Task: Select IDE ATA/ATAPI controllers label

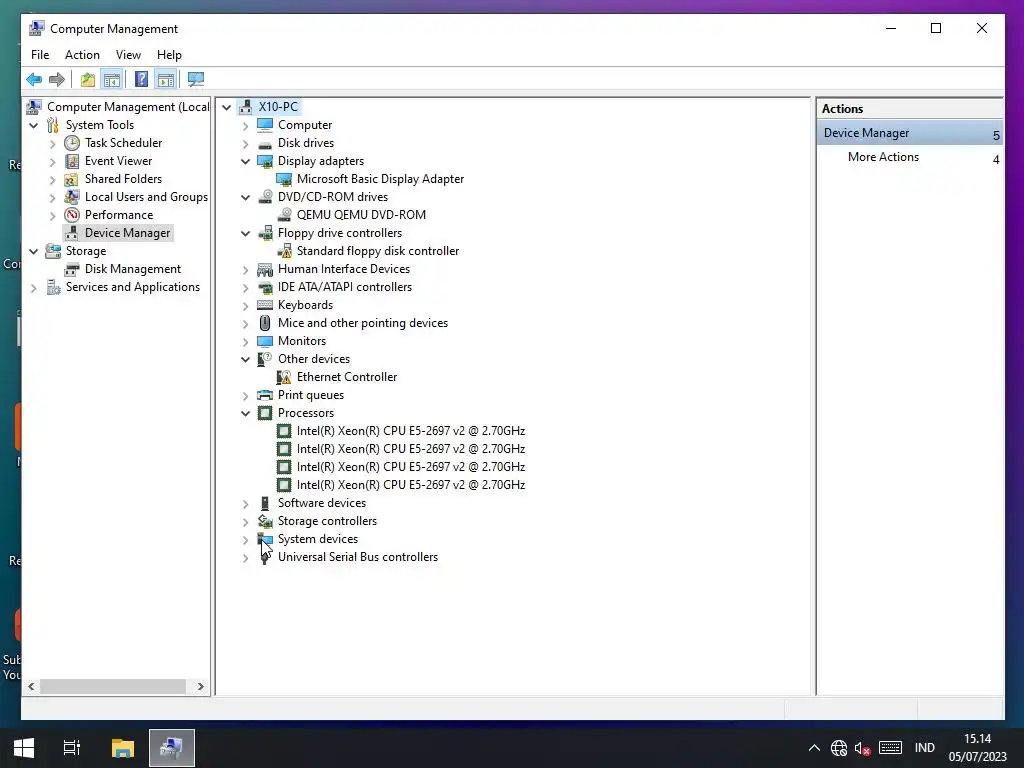Action: 345,287
